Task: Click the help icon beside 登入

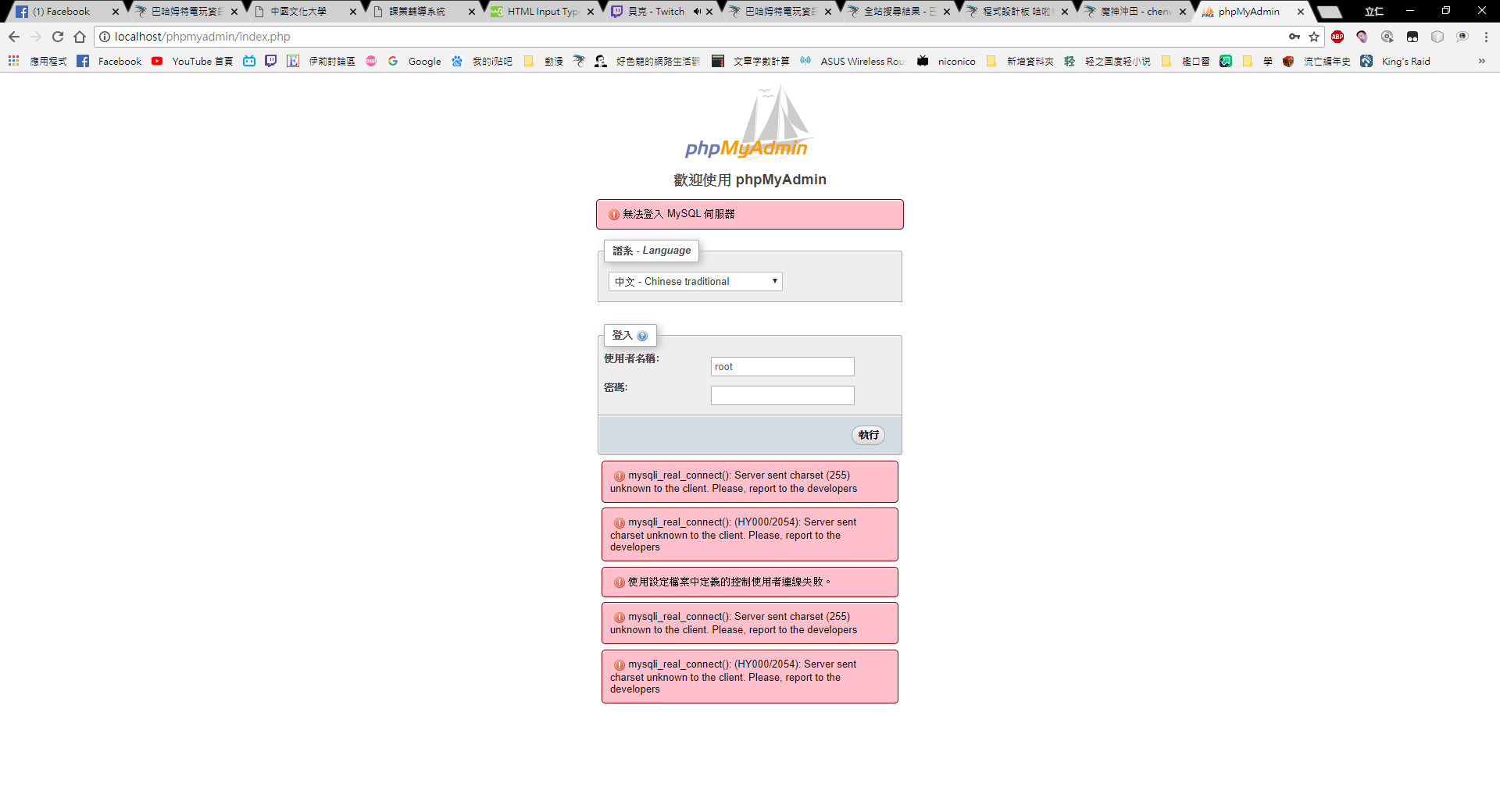Action: (642, 335)
